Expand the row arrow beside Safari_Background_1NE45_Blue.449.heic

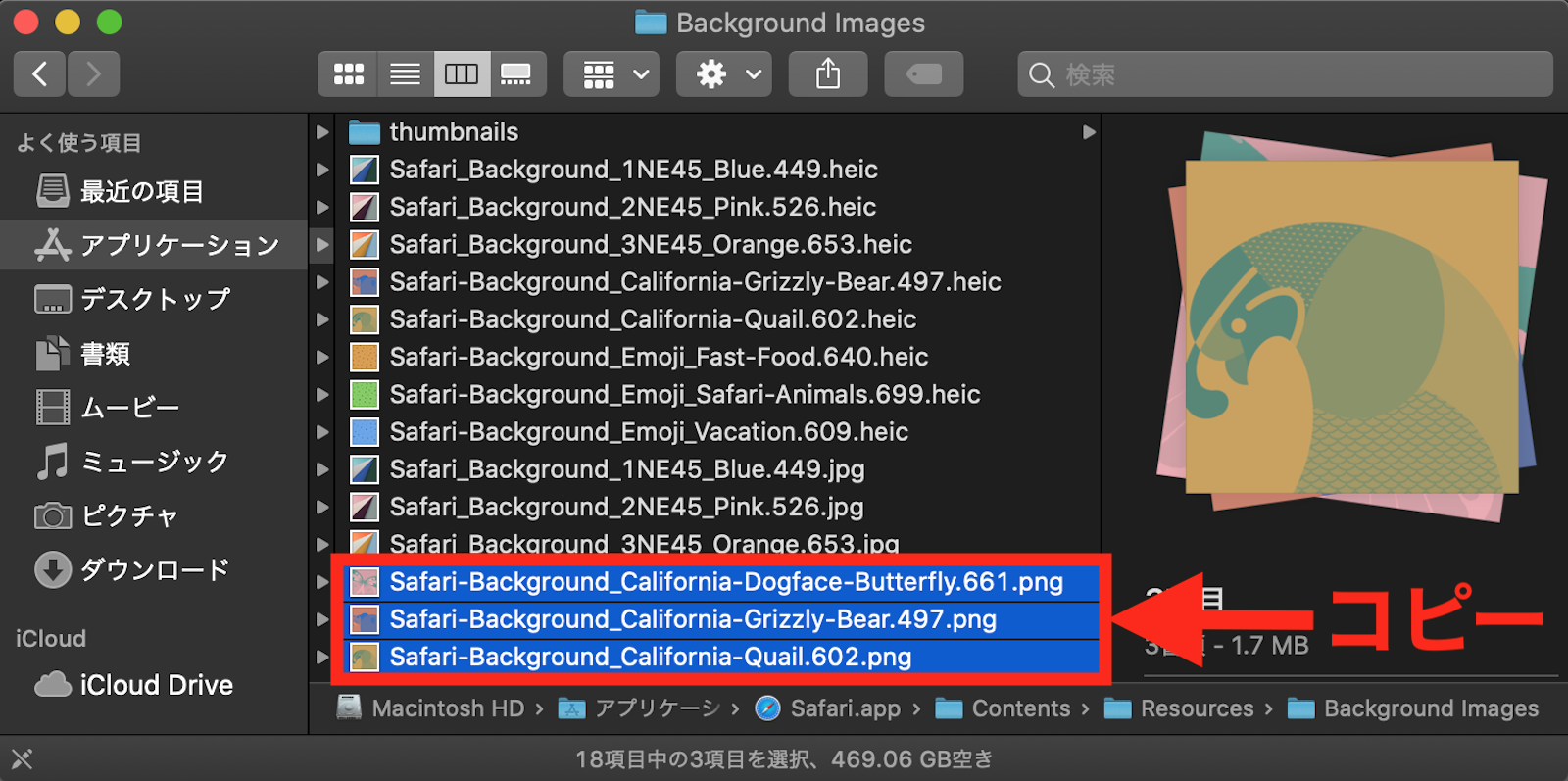(x=322, y=170)
